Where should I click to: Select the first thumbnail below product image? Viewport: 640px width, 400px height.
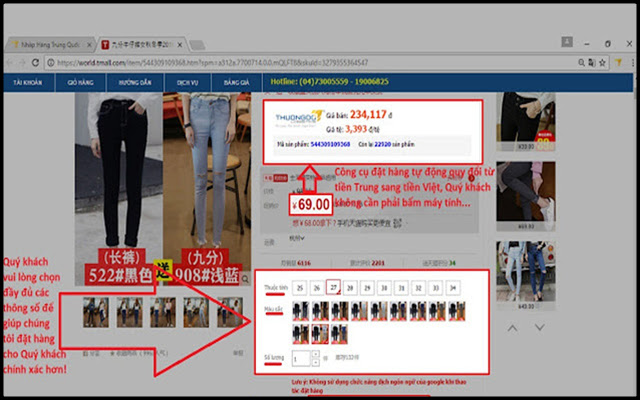pyautogui.click(x=96, y=312)
